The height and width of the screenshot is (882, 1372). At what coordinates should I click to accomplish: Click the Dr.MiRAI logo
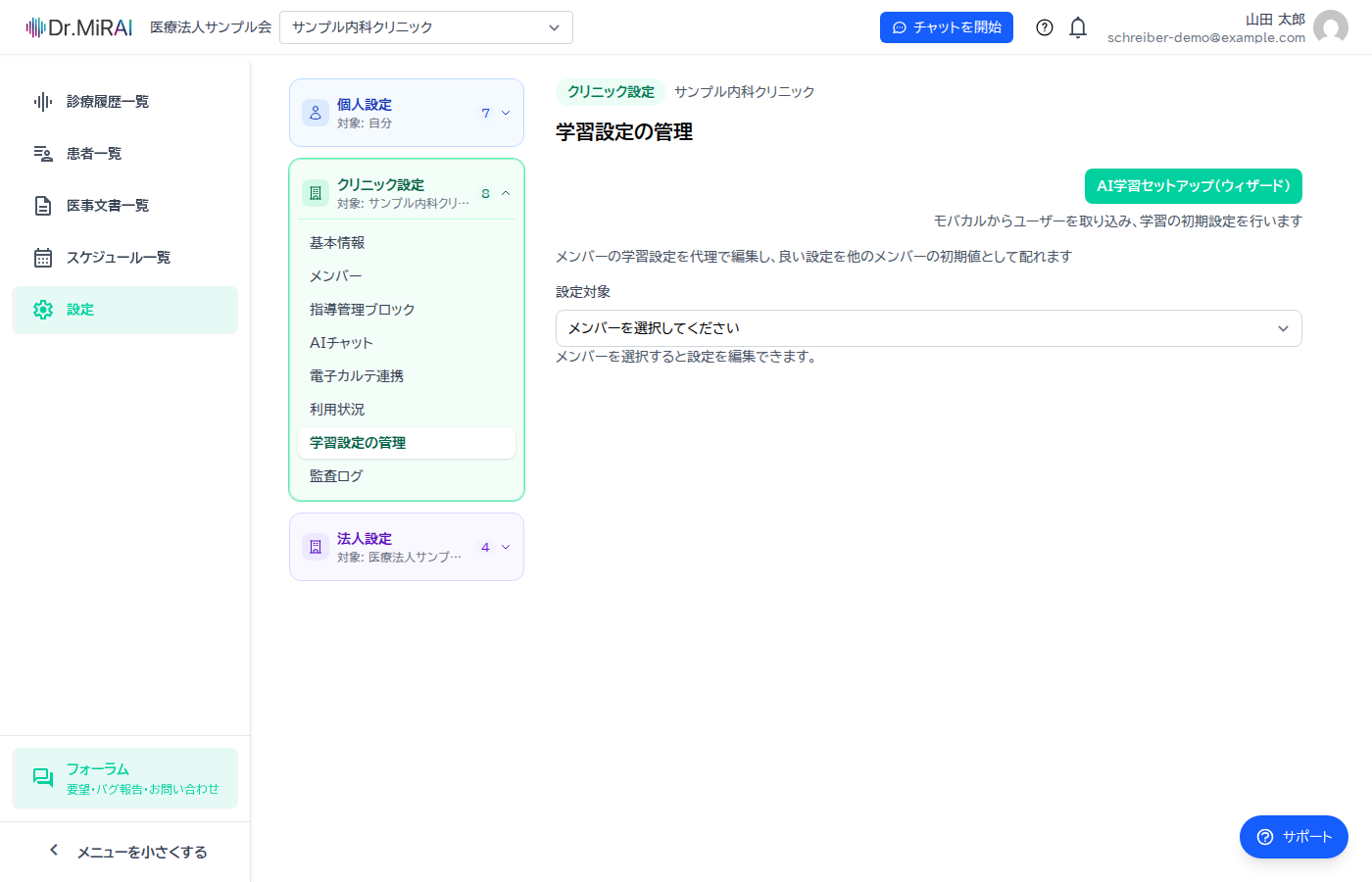pos(79,27)
